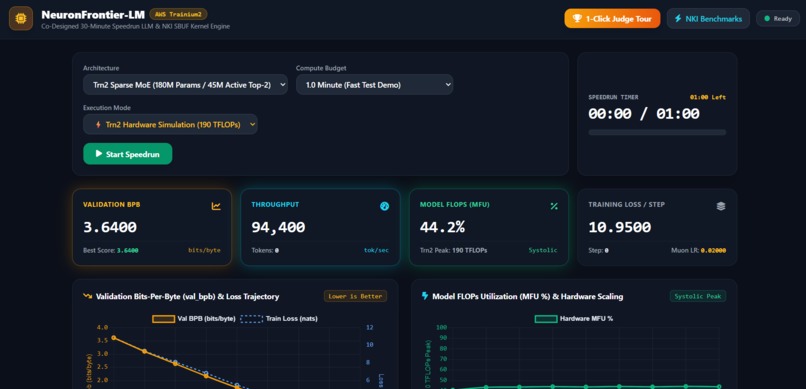This screenshot has width=806, height=389.
Task: Click the 01:00 Left label
Action: (x=708, y=97)
